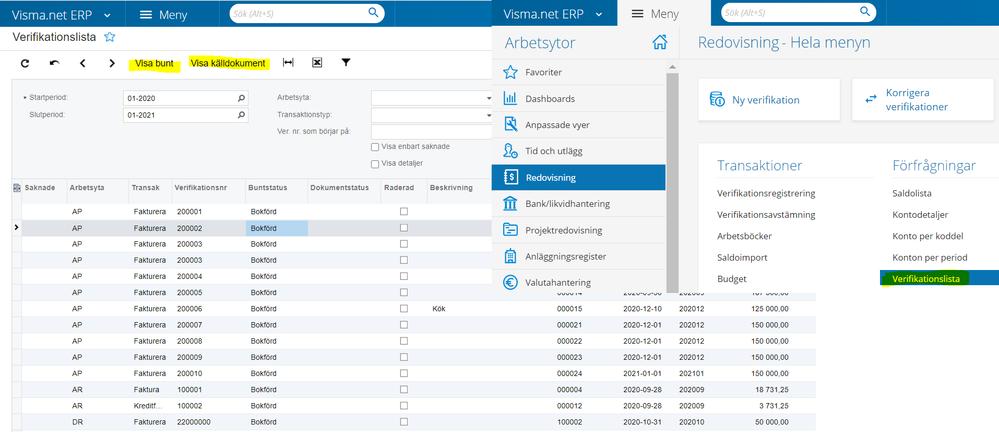This screenshot has width=999, height=432.
Task: Toggle Raderad checkbox in Kök row
Action: tap(404, 308)
